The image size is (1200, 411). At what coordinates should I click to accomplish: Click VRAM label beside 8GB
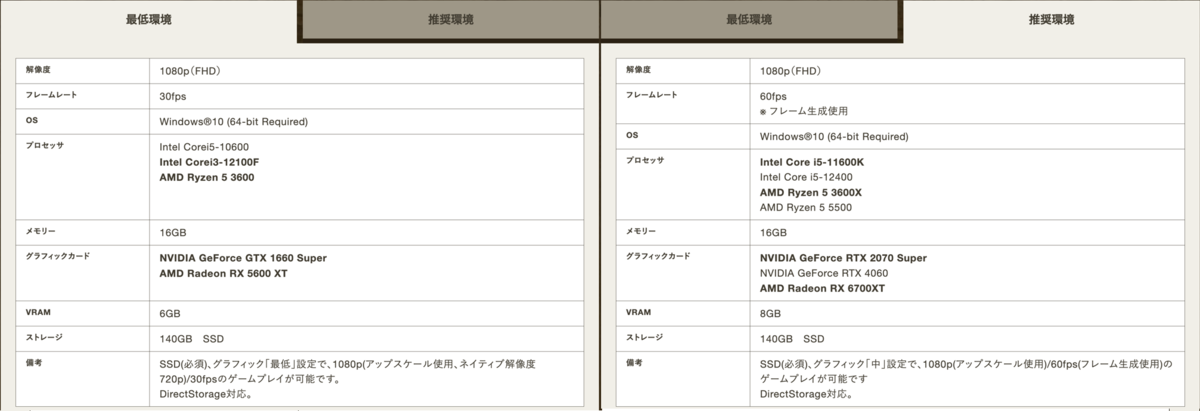click(638, 312)
